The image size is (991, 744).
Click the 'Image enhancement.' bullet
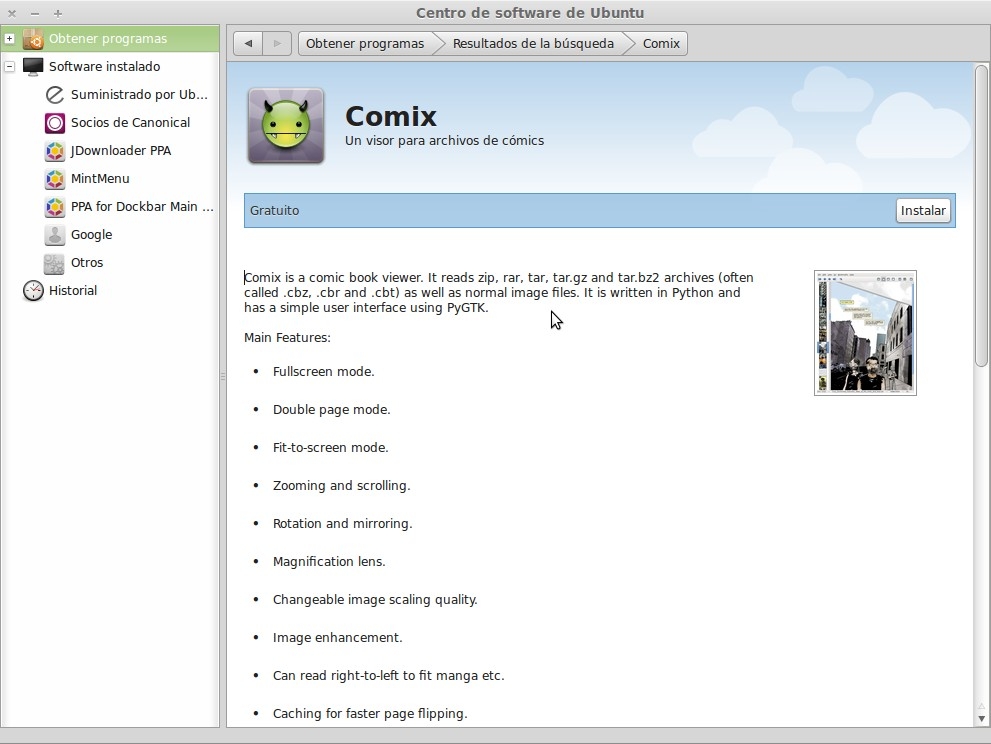pos(337,637)
